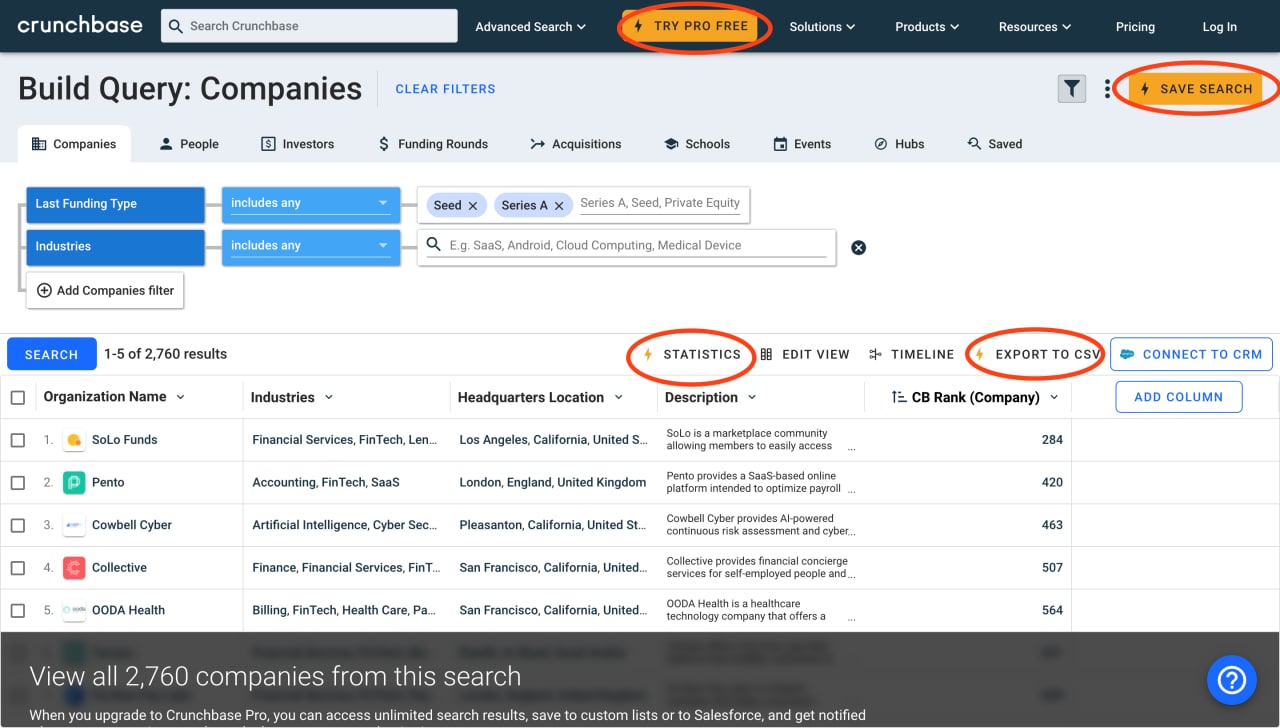Switch to the Acquisitions tab
This screenshot has width=1280, height=728.
click(x=575, y=144)
